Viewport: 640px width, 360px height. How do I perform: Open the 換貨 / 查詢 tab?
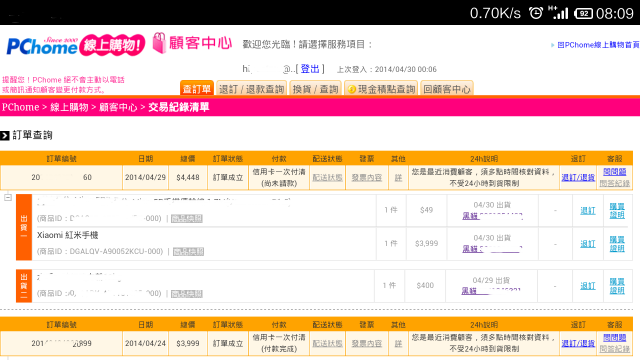(x=316, y=89)
